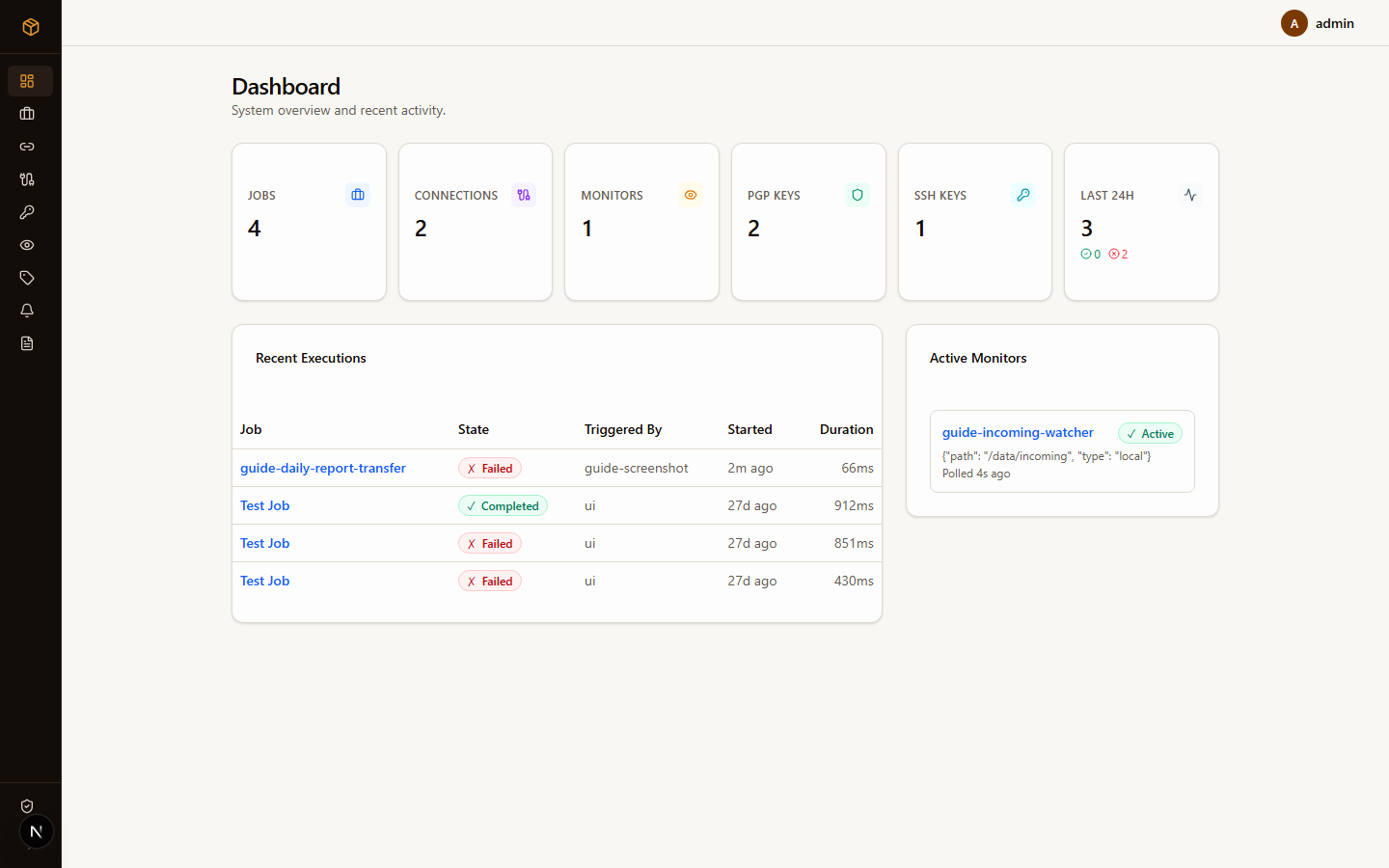Image resolution: width=1389 pixels, height=868 pixels.
Task: Select the eye Monitors icon in sidebar
Action: pos(27,245)
